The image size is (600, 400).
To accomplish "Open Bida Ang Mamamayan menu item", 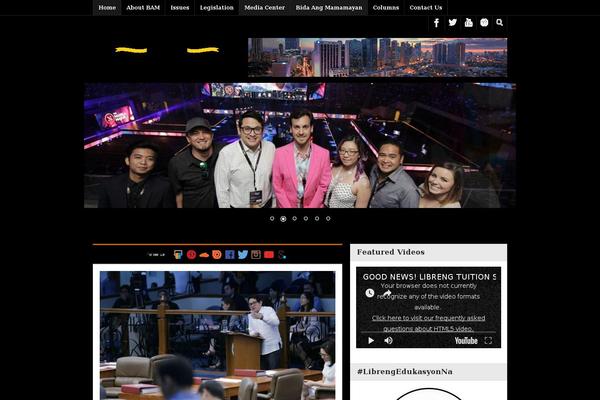I will pyautogui.click(x=329, y=8).
